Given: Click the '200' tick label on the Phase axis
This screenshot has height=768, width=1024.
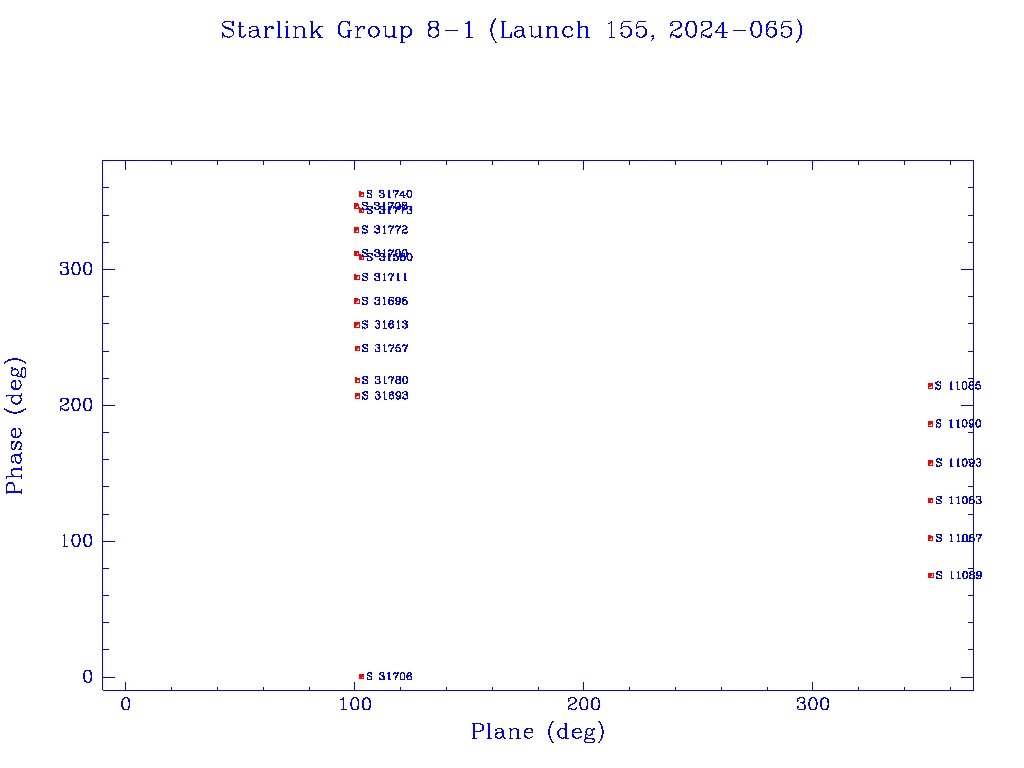Looking at the screenshot, I should coord(76,405).
